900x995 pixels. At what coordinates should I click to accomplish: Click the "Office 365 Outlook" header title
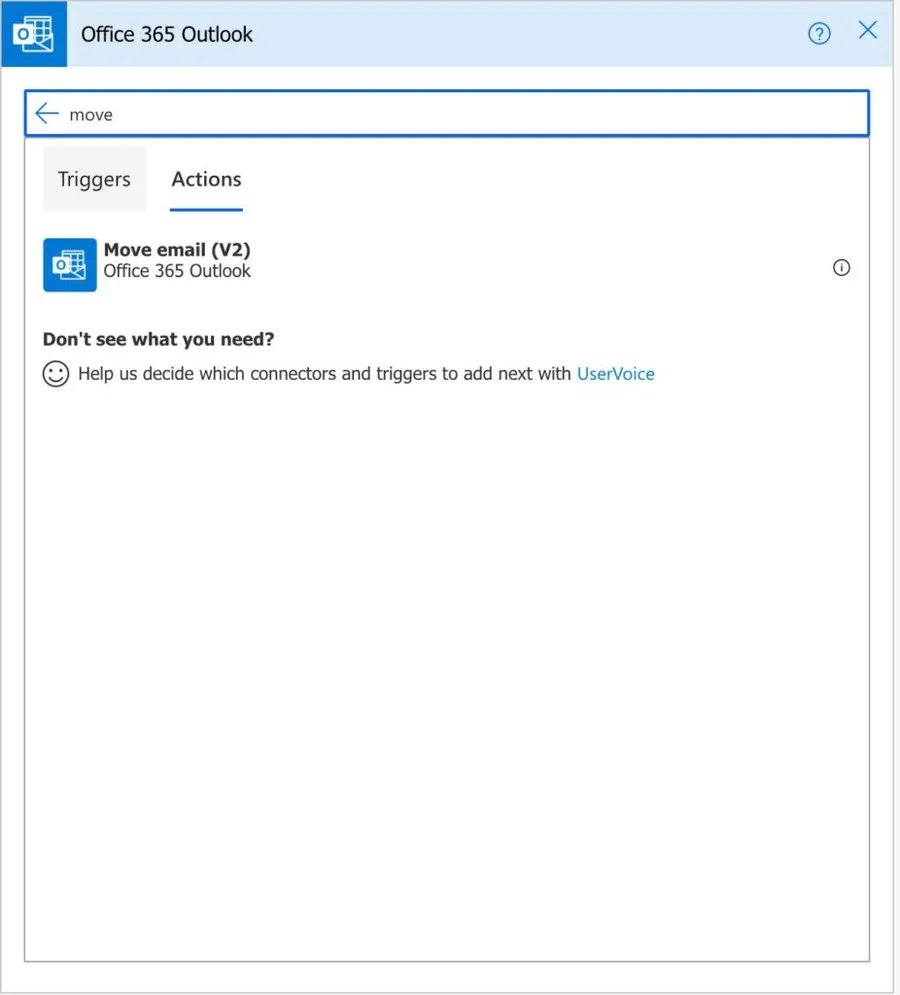[167, 34]
